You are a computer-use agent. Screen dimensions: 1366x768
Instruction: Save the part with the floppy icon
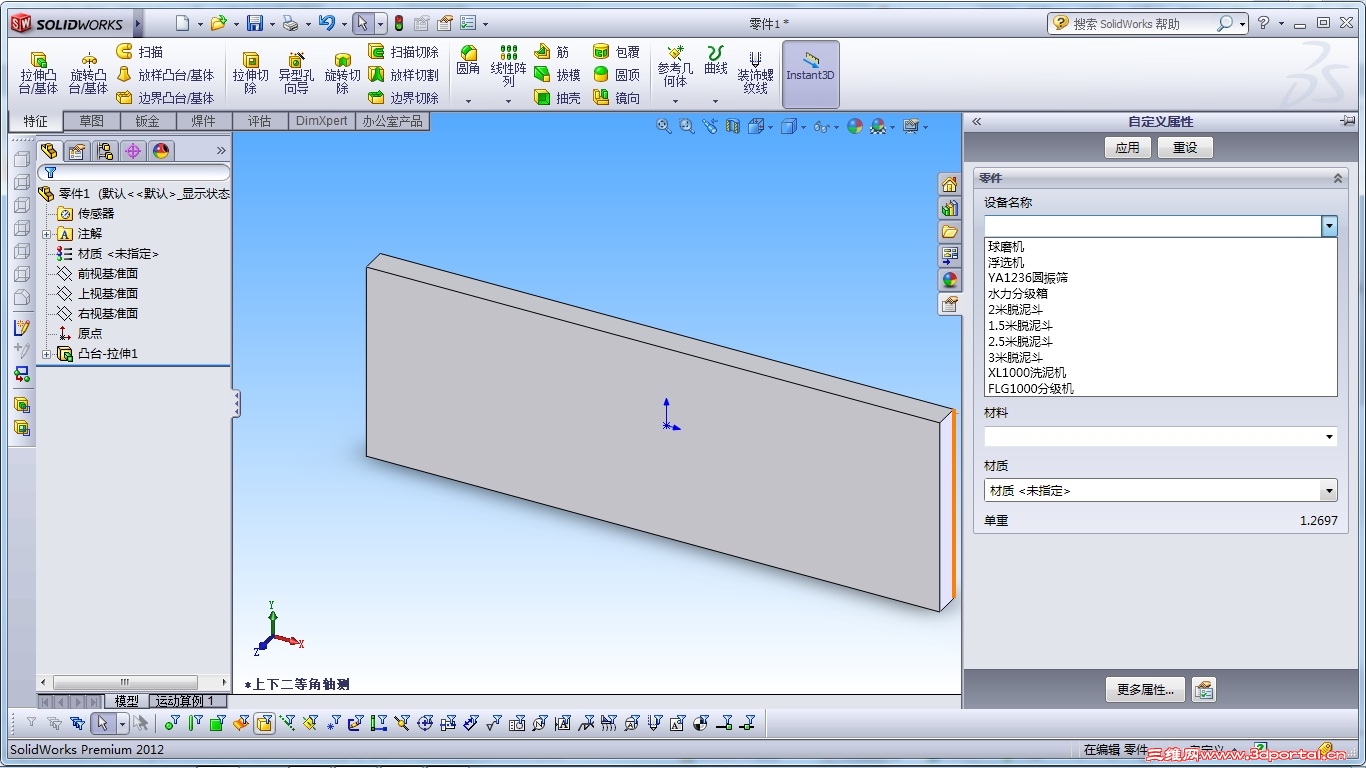tap(255, 23)
